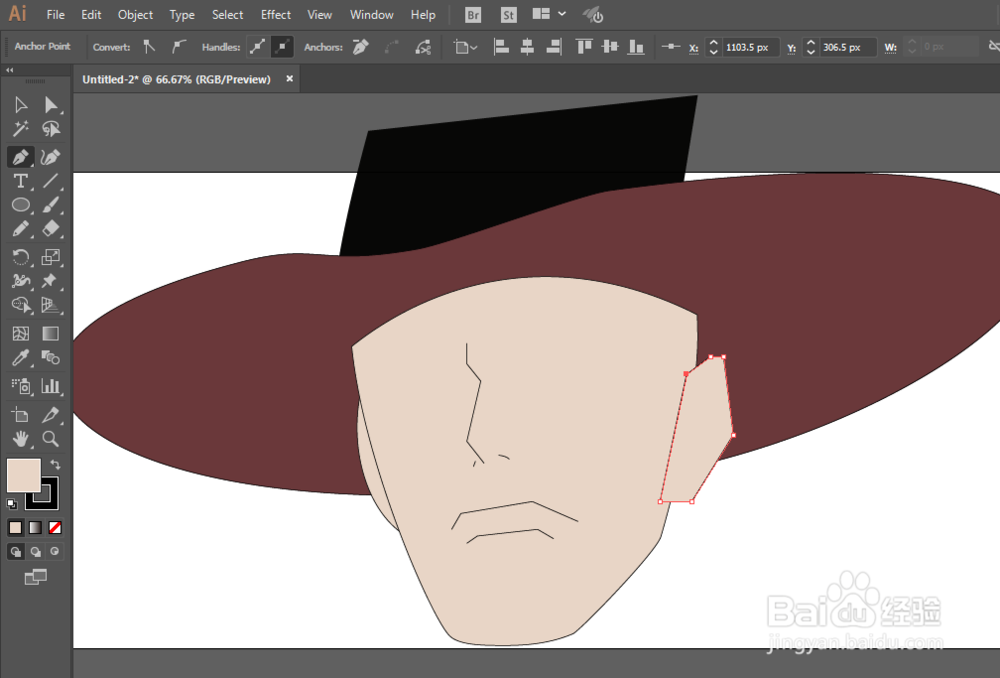Image resolution: width=1000 pixels, height=678 pixels.
Task: Select the Zoom magnifier tool
Action: point(51,438)
